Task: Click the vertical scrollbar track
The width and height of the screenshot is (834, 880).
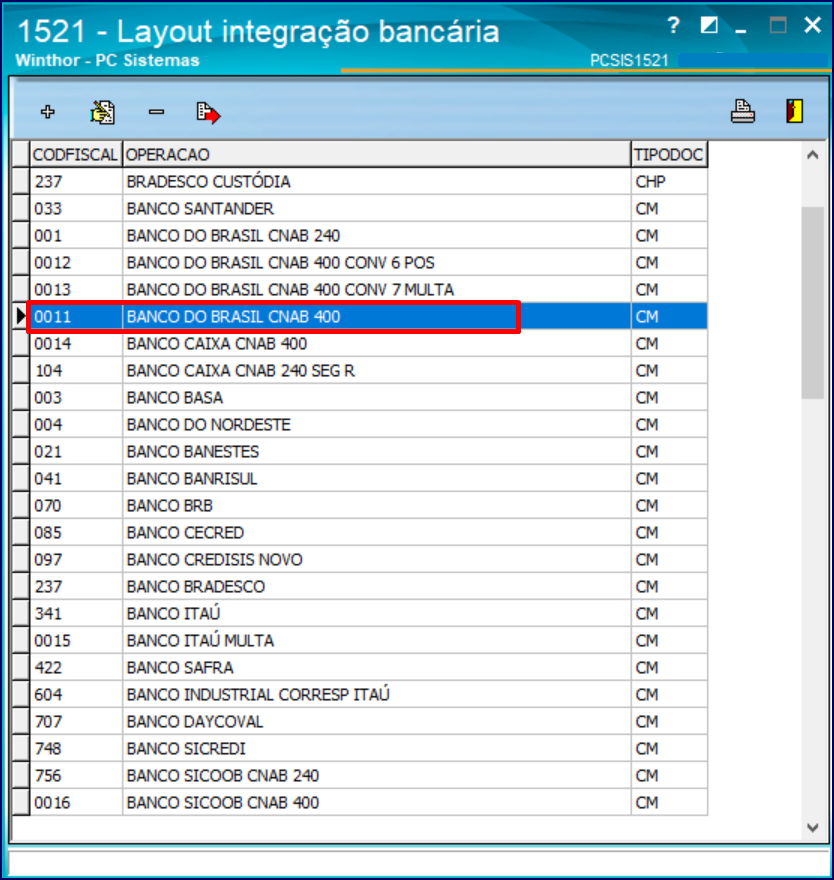Action: (x=812, y=500)
